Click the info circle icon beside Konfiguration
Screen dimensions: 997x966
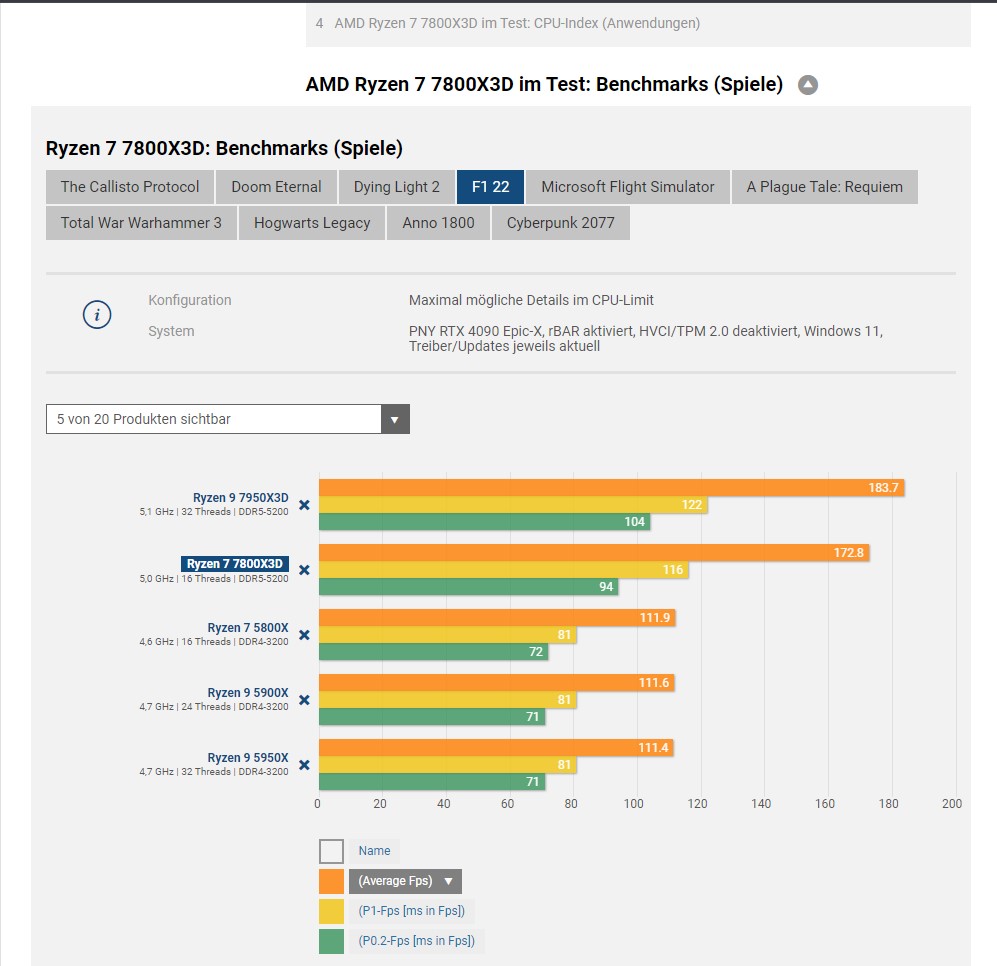point(97,315)
